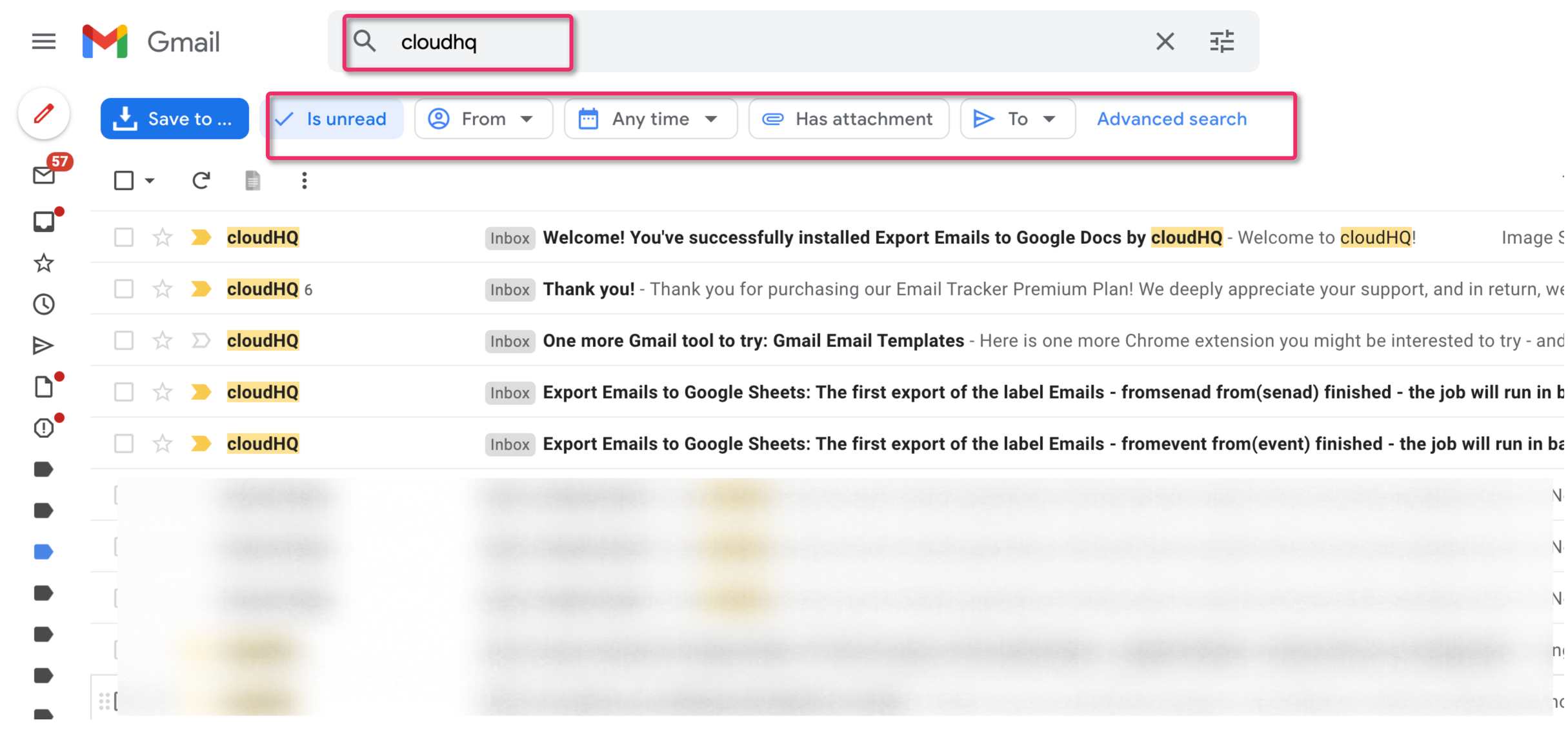Image resolution: width=1568 pixels, height=730 pixels.
Task: Click the Inbox label on Welcome email
Action: coord(510,238)
